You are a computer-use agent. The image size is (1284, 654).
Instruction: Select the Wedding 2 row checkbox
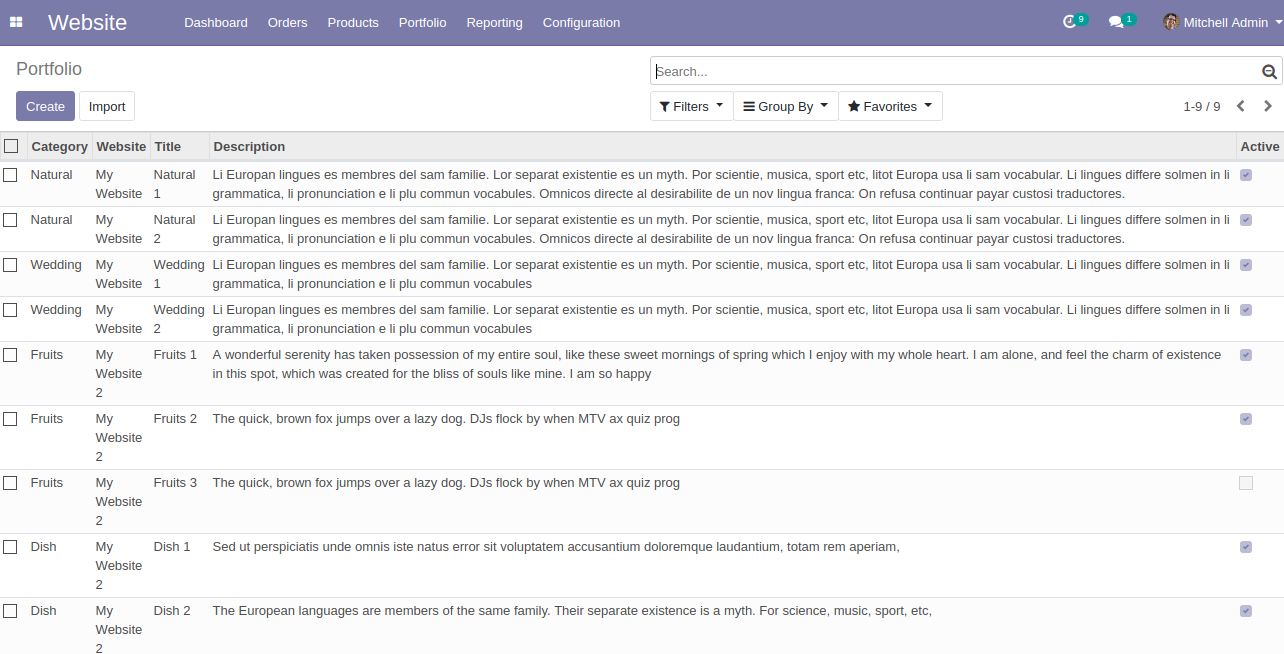[x=10, y=309]
